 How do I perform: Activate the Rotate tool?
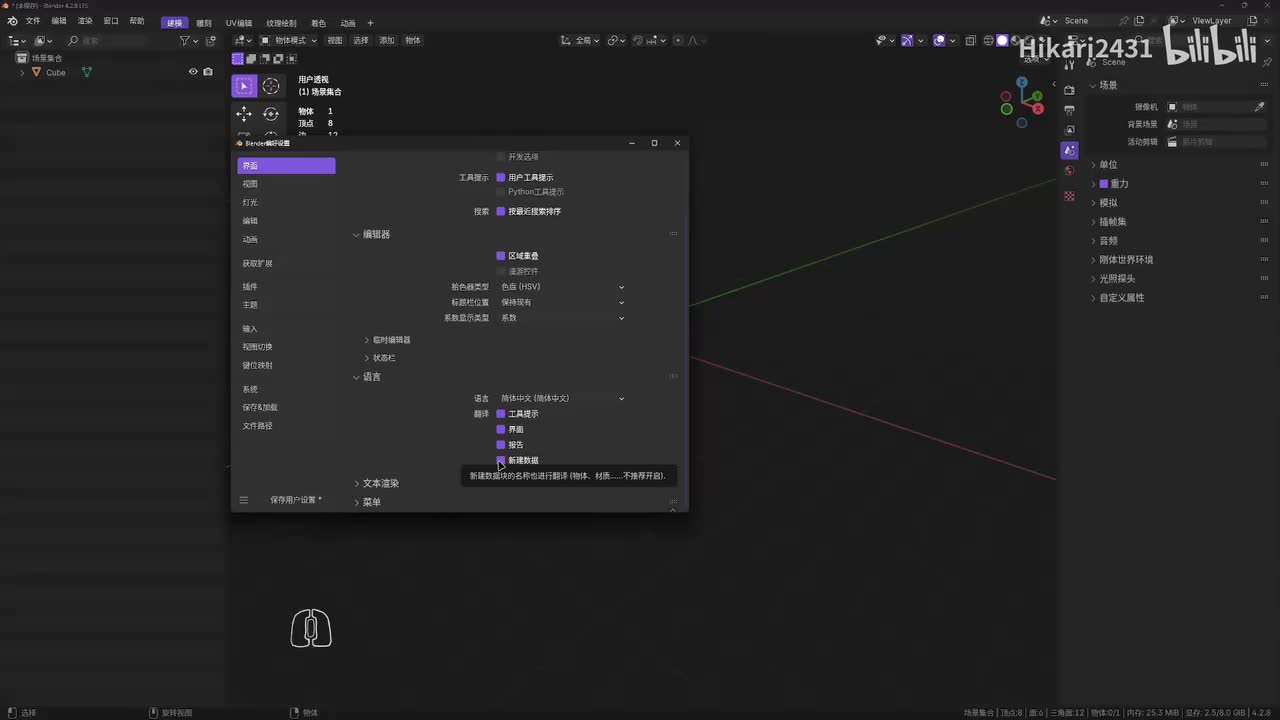pyautogui.click(x=271, y=114)
